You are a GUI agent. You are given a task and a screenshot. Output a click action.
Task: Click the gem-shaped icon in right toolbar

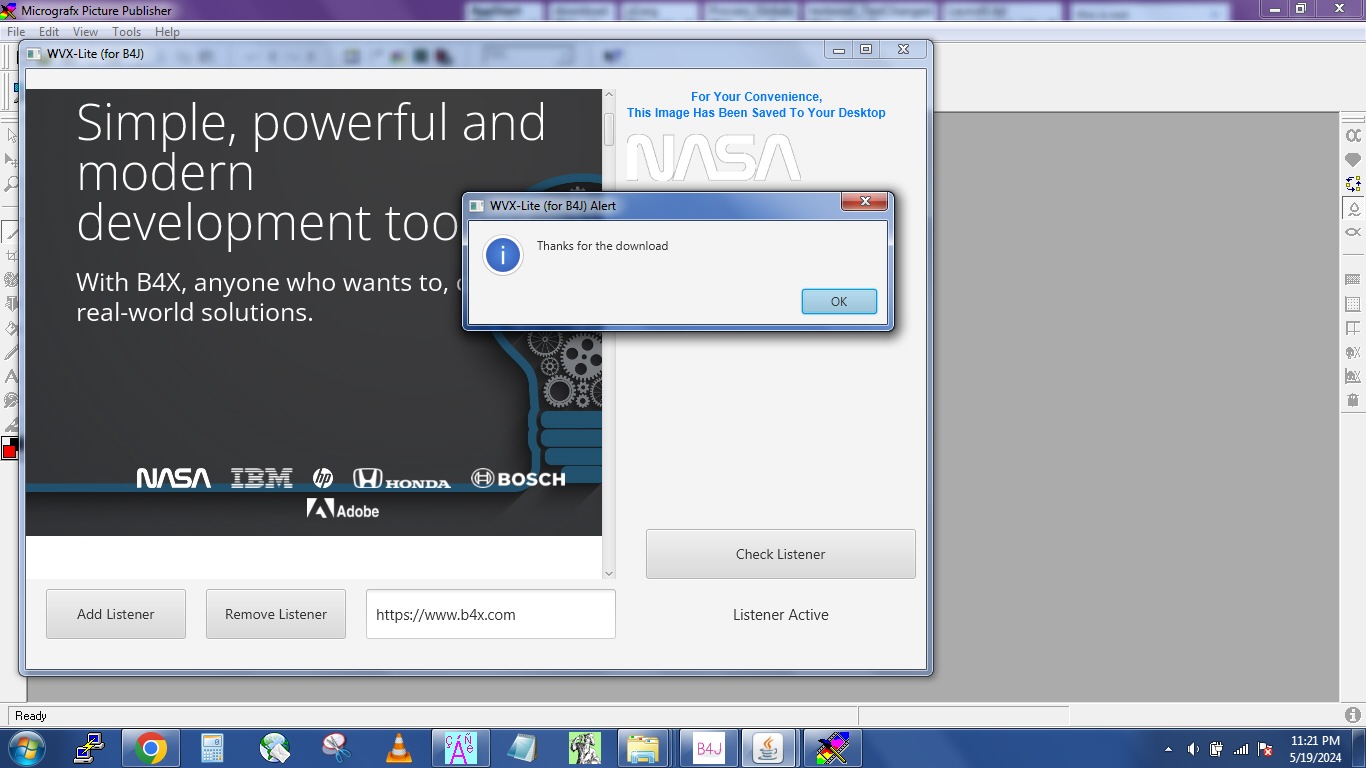(x=1353, y=160)
